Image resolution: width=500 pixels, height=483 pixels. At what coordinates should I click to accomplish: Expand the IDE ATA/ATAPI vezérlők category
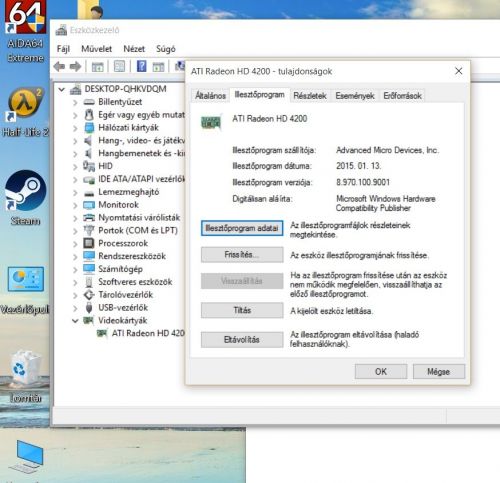[x=75, y=180]
